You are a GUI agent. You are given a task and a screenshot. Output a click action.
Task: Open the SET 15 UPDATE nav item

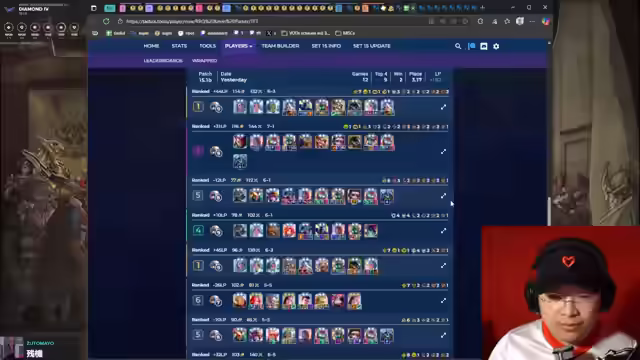coord(372,46)
